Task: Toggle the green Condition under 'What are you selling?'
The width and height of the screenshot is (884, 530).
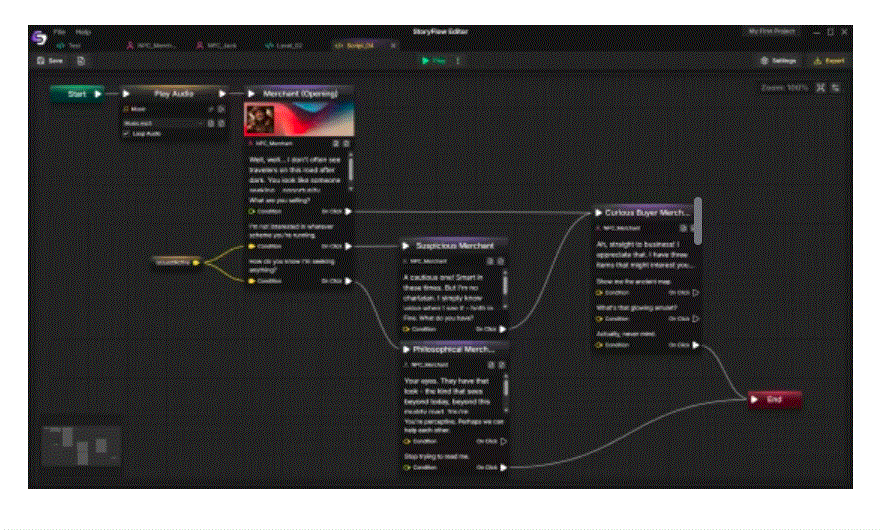Action: 252,211
